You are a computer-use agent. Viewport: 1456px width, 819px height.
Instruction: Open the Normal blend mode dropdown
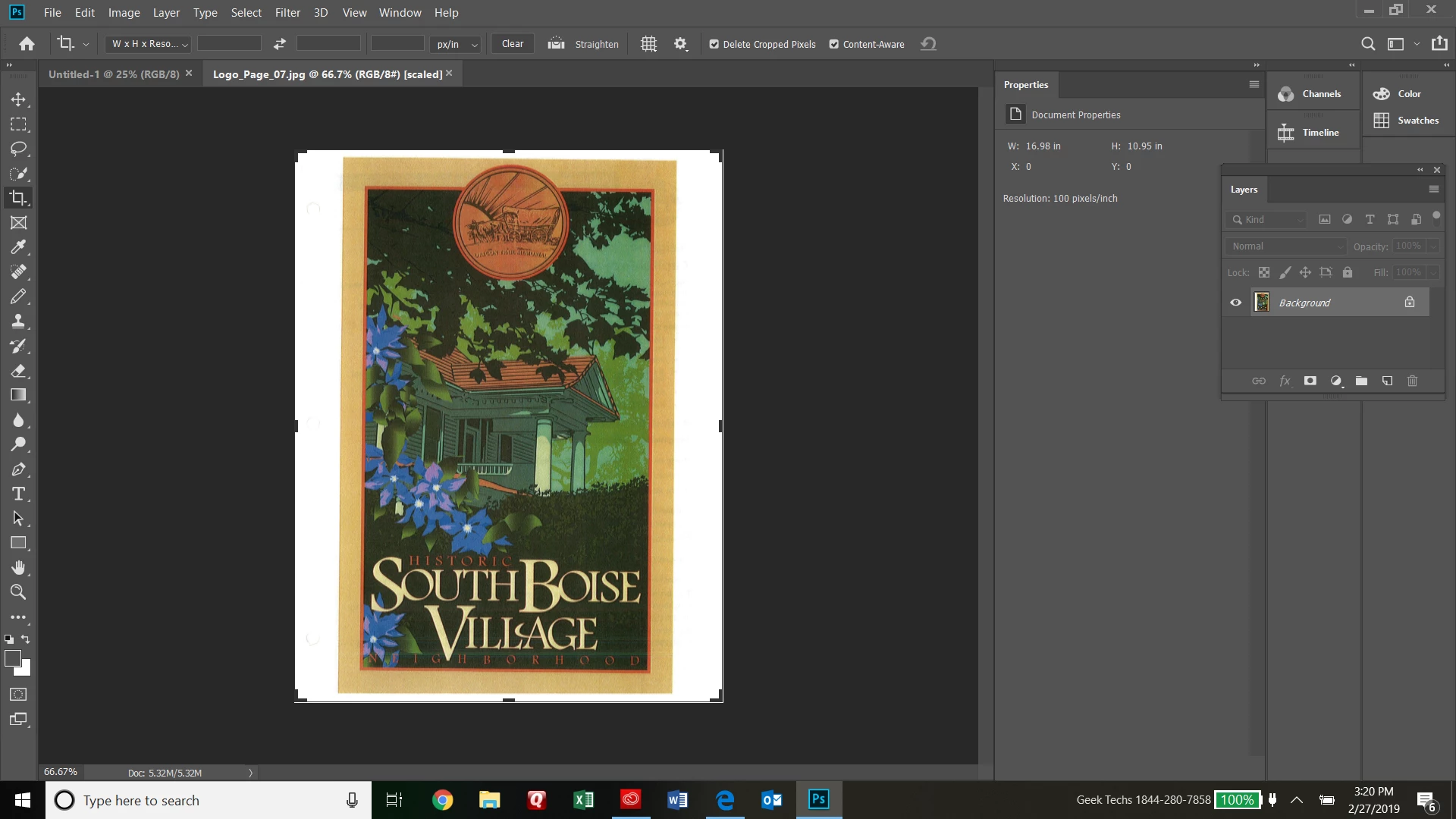pos(1286,246)
